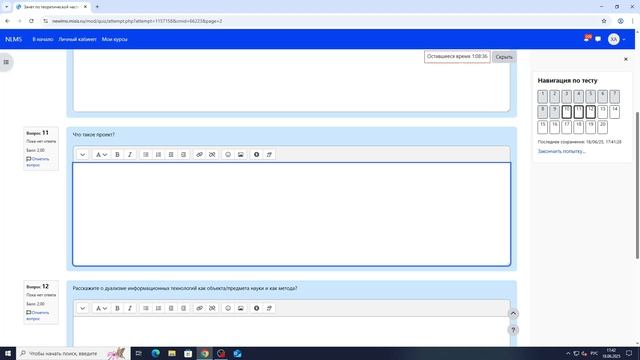Viewport: 640px width, 360px height.
Task: Click into question 12 answer text area
Action: (291, 331)
